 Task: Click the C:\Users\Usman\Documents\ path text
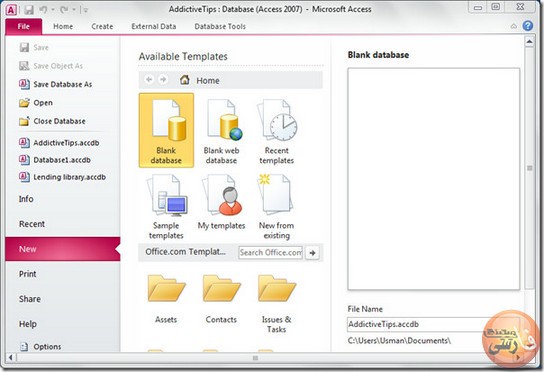(x=399, y=341)
